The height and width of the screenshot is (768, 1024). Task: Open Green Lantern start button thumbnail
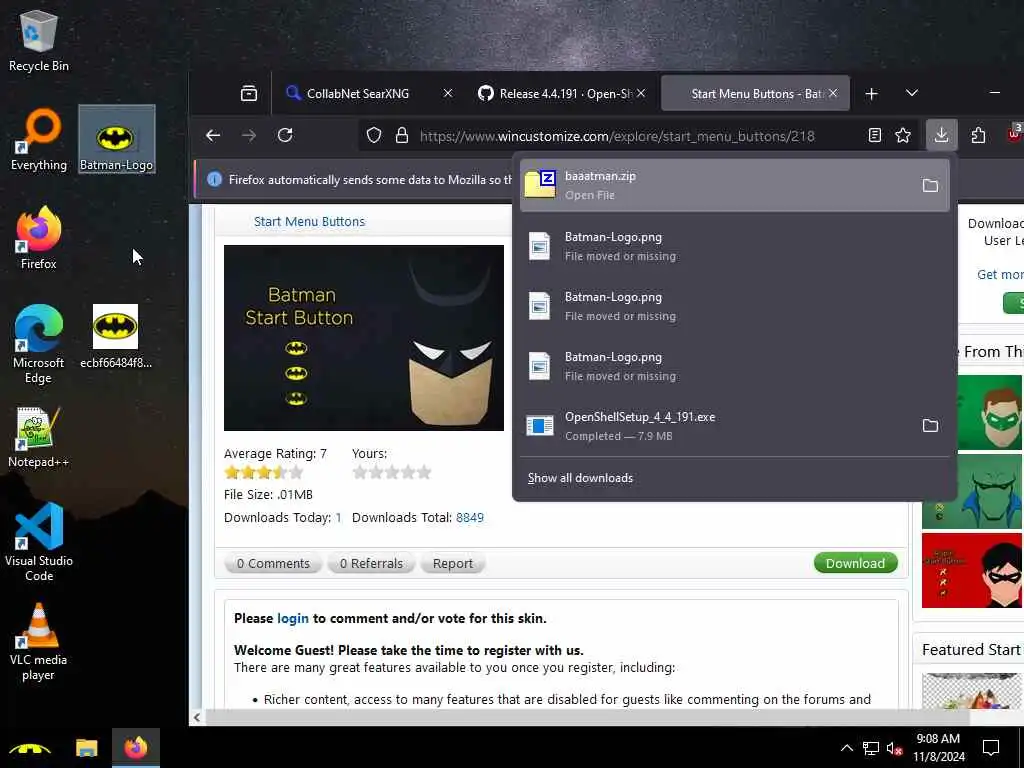[x=989, y=411]
